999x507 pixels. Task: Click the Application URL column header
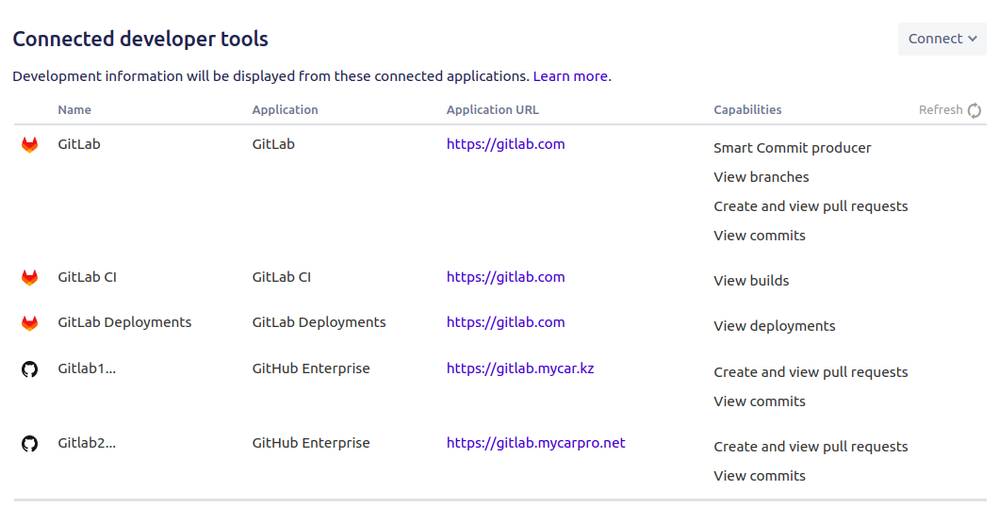coord(492,110)
